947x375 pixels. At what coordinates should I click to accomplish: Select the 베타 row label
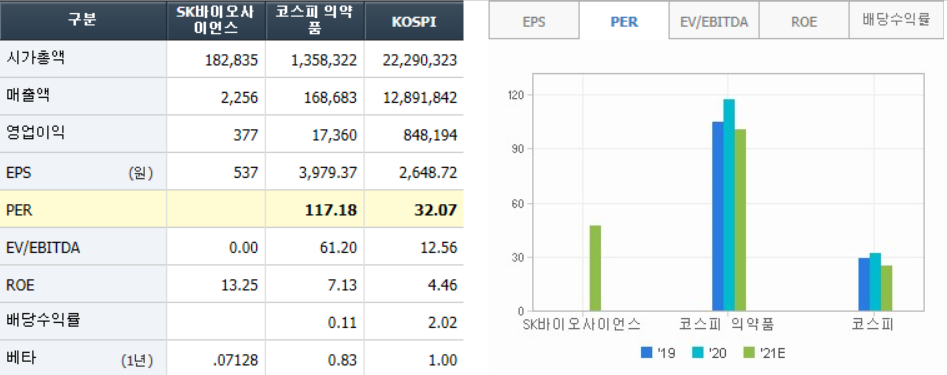coord(21,358)
